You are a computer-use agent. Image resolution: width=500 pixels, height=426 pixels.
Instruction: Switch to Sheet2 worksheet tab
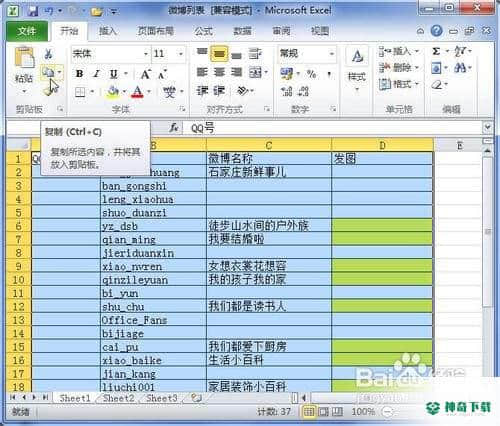click(119, 398)
